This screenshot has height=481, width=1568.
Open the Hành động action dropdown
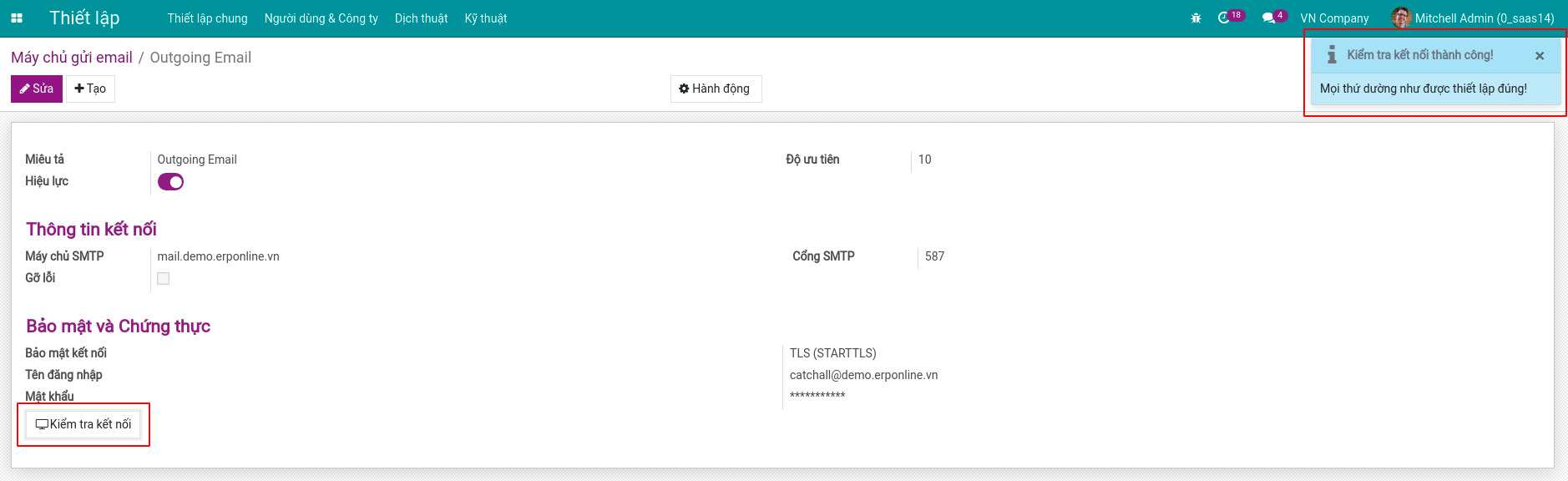point(716,89)
